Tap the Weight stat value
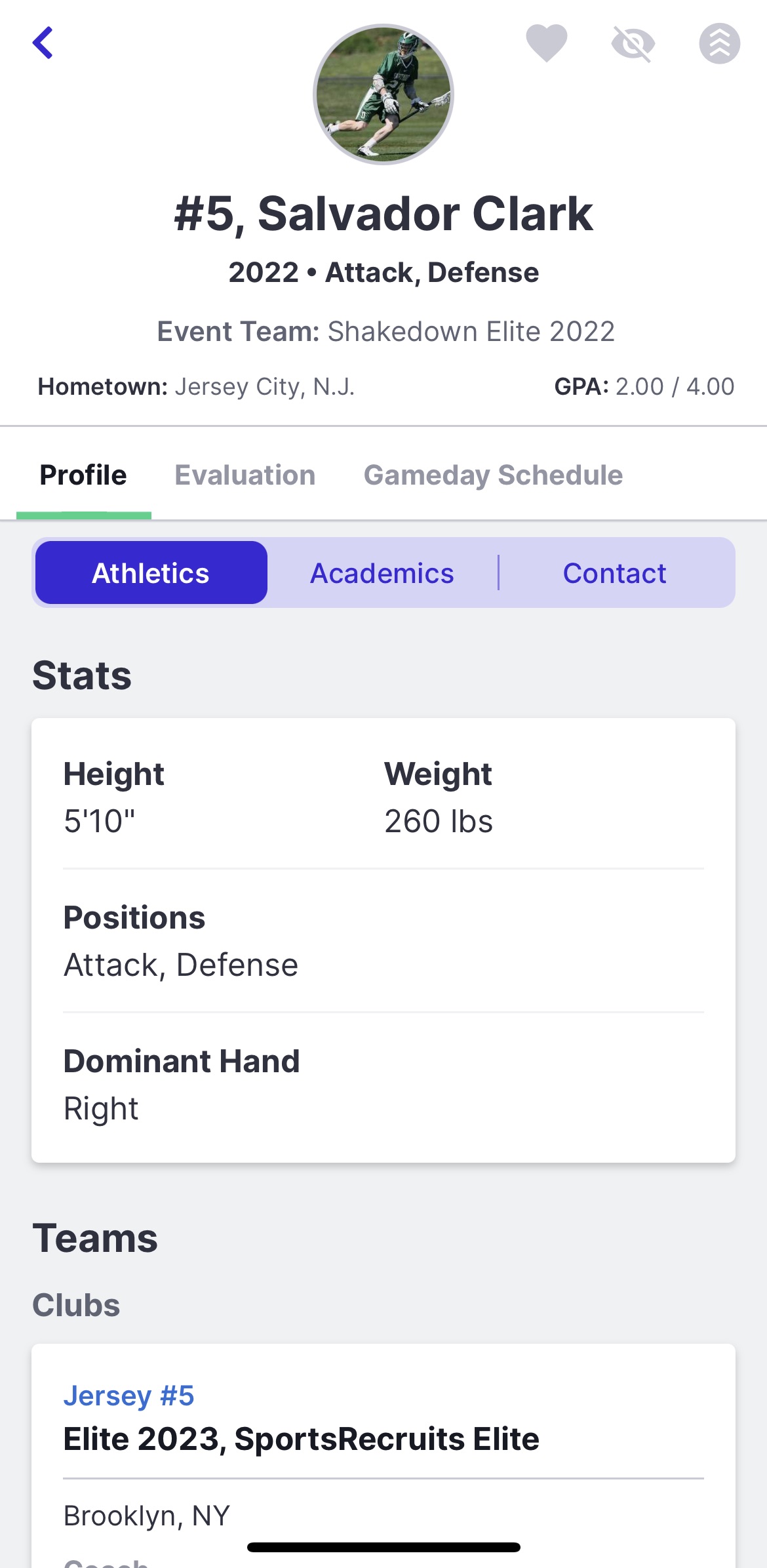767x1568 pixels. pyautogui.click(x=439, y=821)
